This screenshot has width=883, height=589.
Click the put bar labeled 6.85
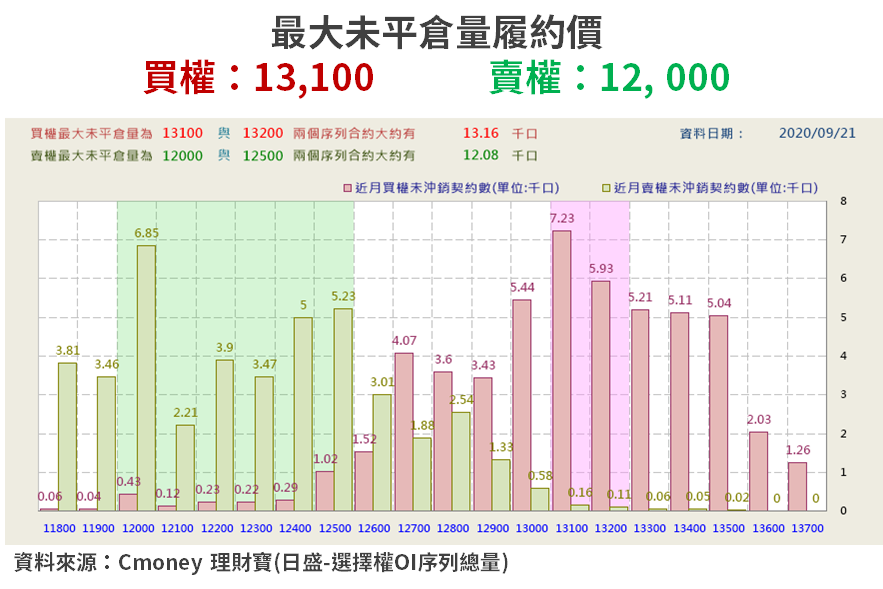click(146, 378)
